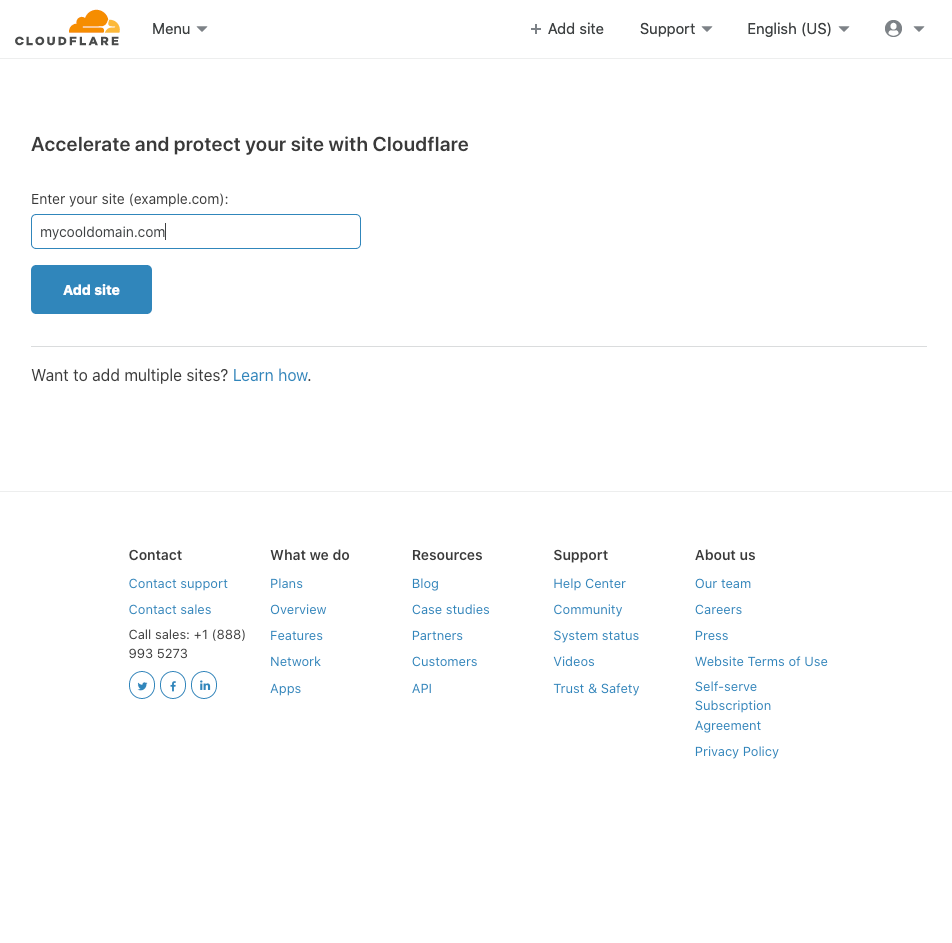Open the LinkedIn social icon

(204, 686)
